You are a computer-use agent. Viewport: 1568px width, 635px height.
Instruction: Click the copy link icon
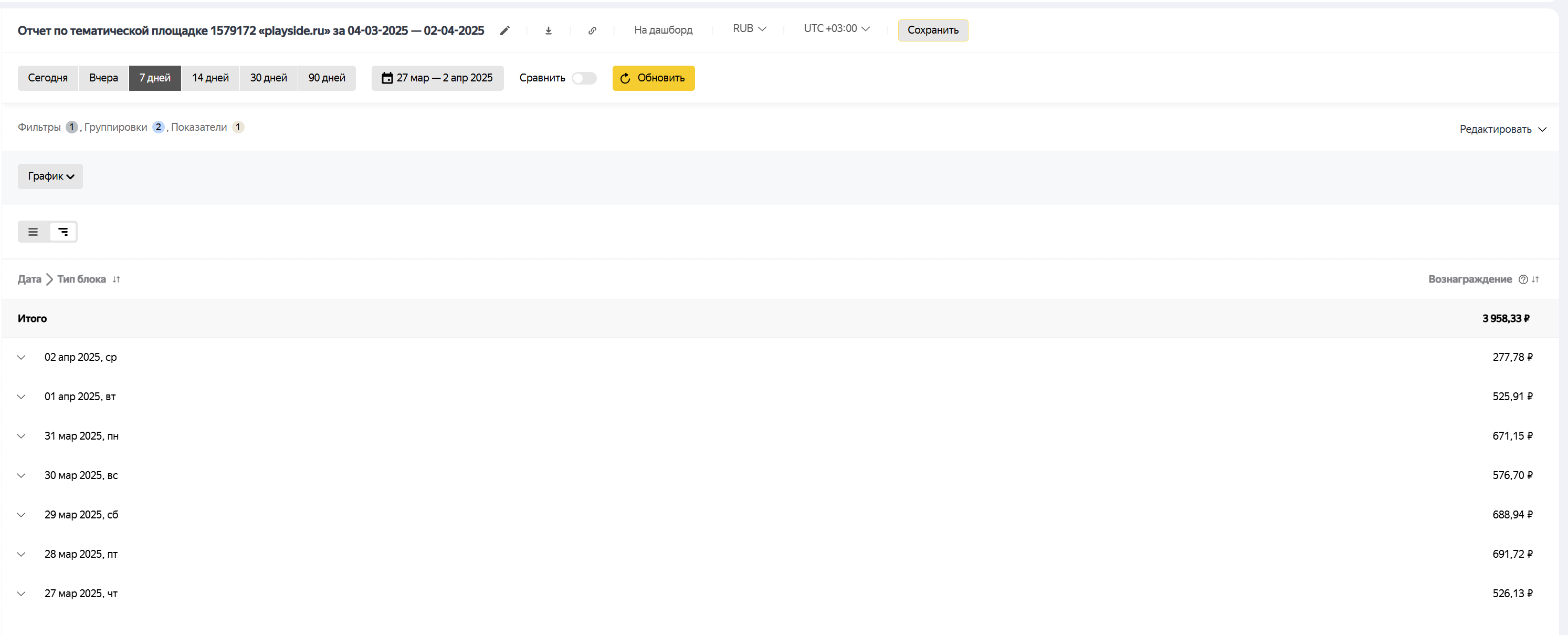pos(592,30)
